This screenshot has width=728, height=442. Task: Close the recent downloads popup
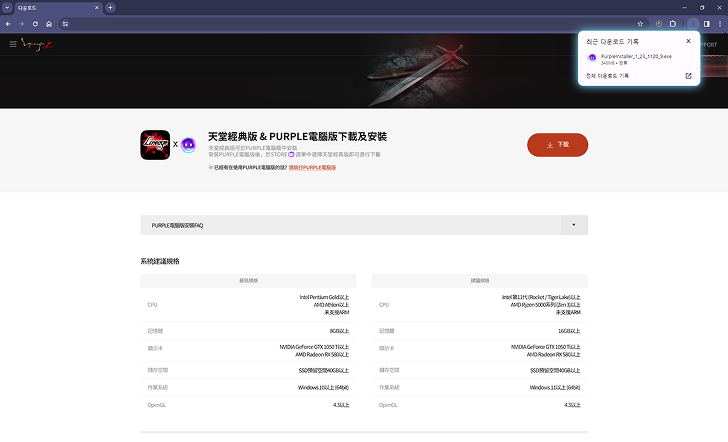[x=688, y=41]
